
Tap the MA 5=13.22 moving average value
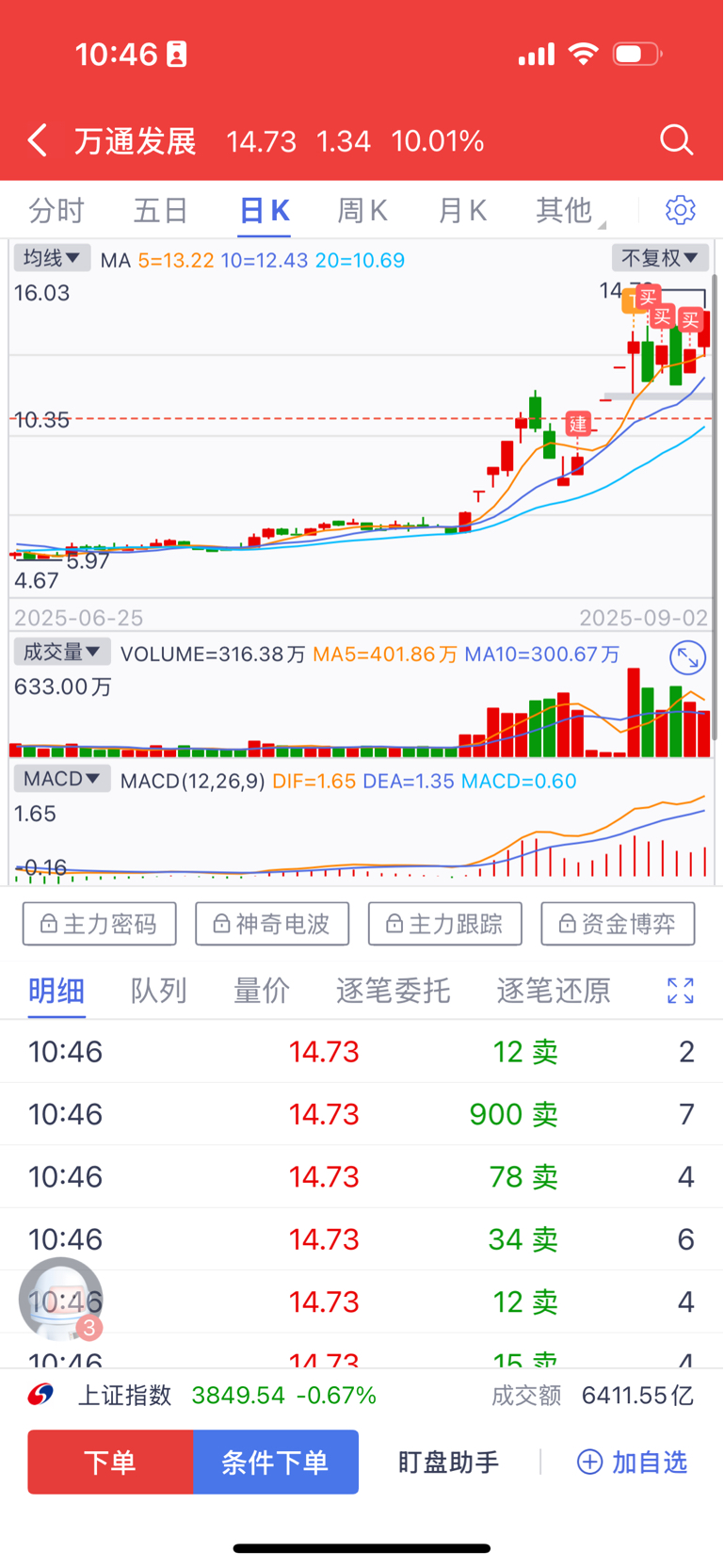pyautogui.click(x=176, y=260)
